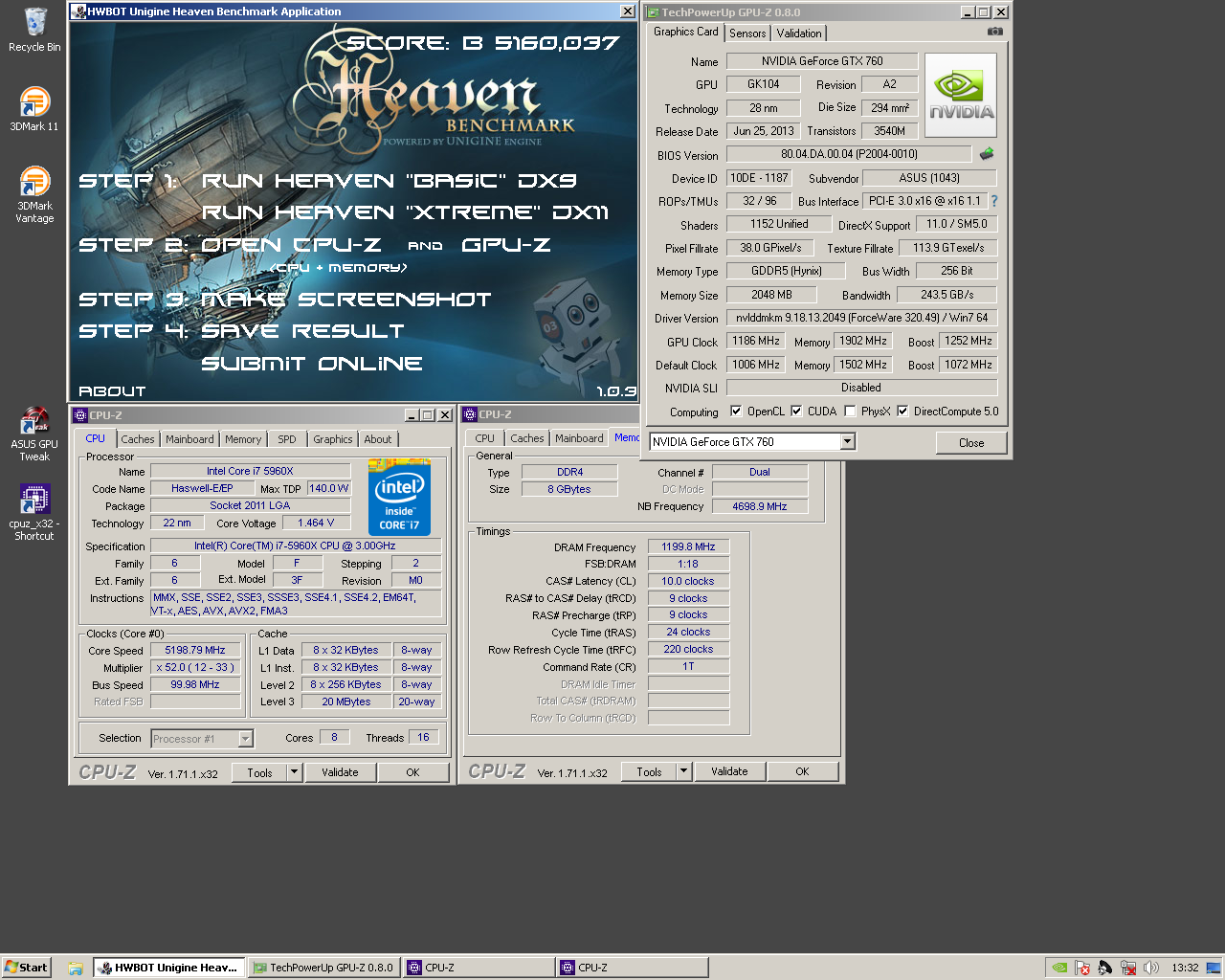Click Tools button in left CPU-Z
This screenshot has height=980, width=1225.
point(260,772)
